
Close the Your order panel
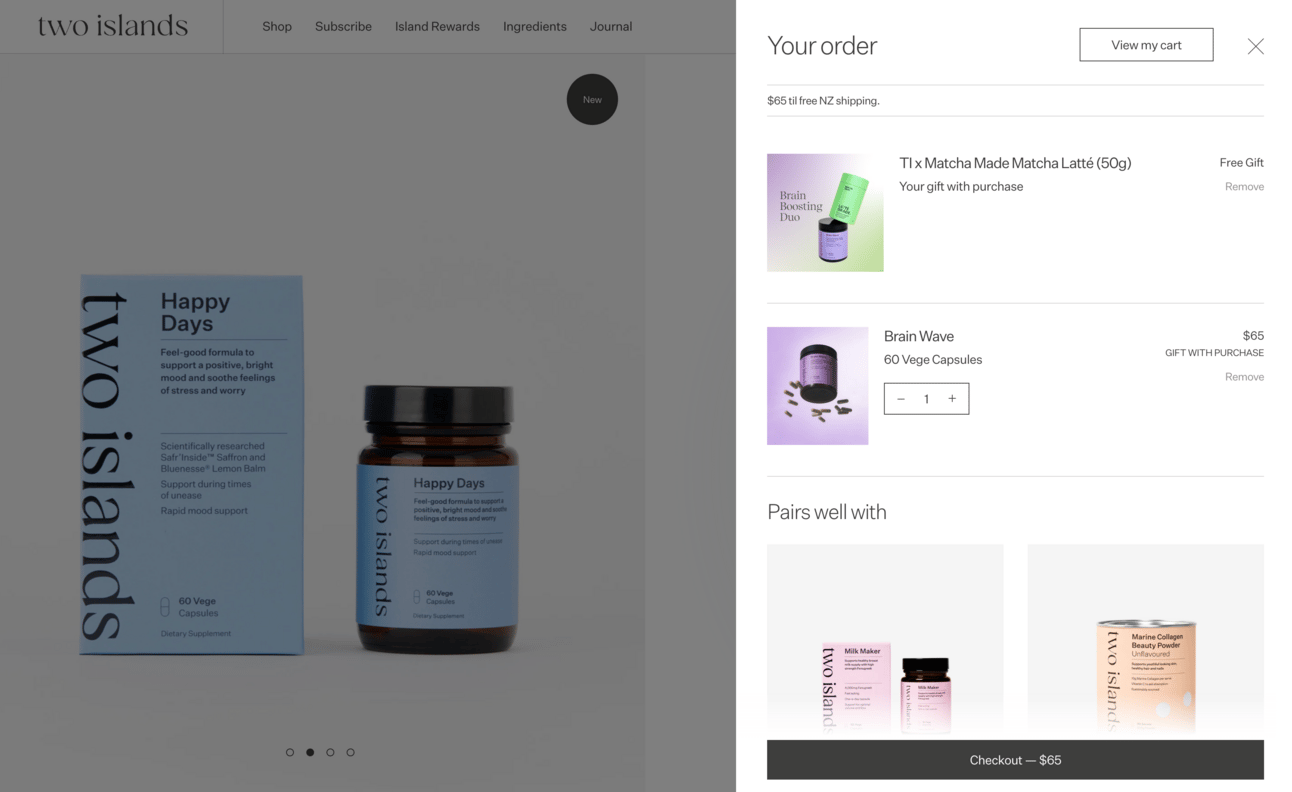click(x=1255, y=46)
